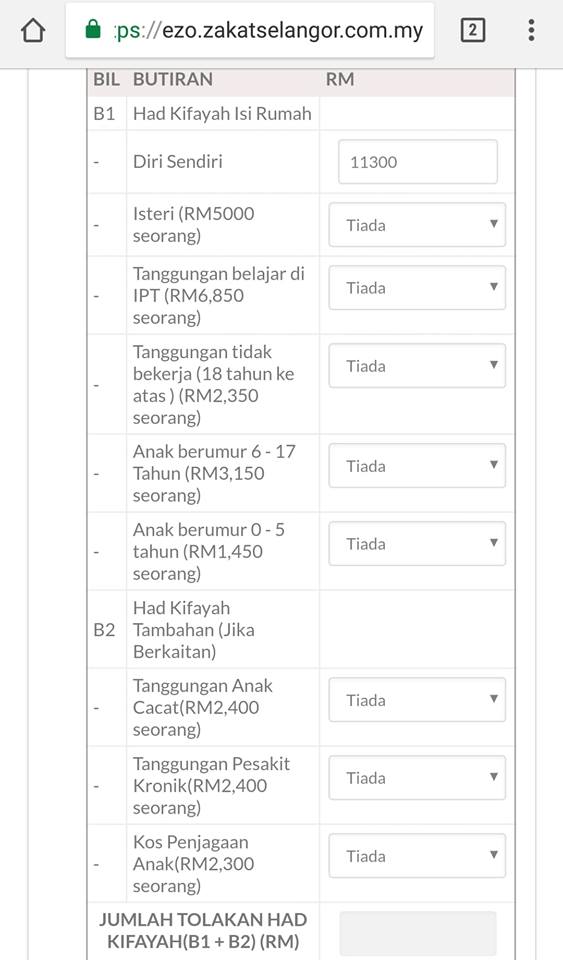Click the Had Kifayah Isi Rumah row label
563x960 pixels.
coord(222,113)
